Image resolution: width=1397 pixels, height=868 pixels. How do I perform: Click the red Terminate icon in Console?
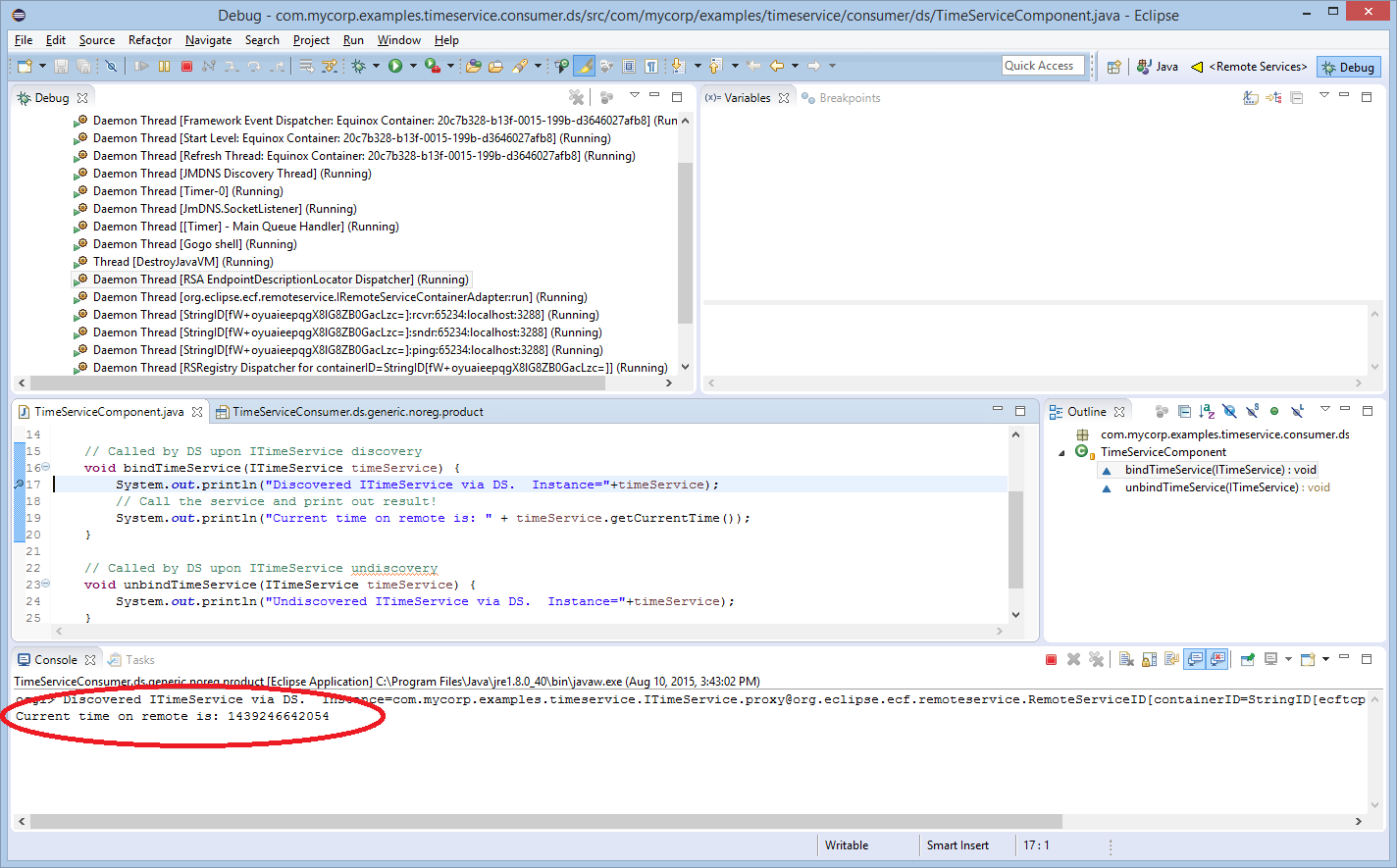point(1051,659)
